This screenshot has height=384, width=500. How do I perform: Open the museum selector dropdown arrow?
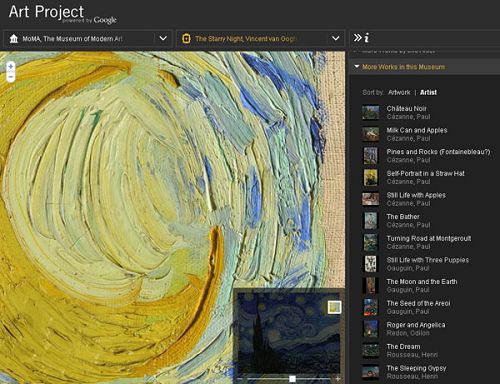163,38
